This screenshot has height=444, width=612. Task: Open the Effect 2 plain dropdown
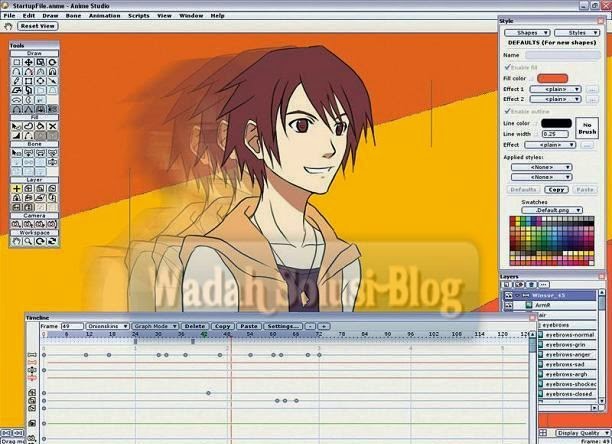555,99
